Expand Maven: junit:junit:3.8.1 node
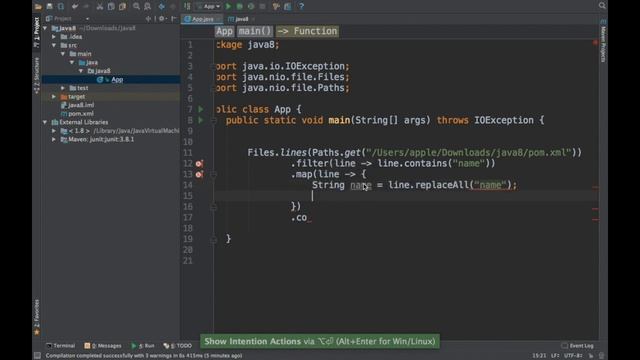640x360 pixels. 54,139
